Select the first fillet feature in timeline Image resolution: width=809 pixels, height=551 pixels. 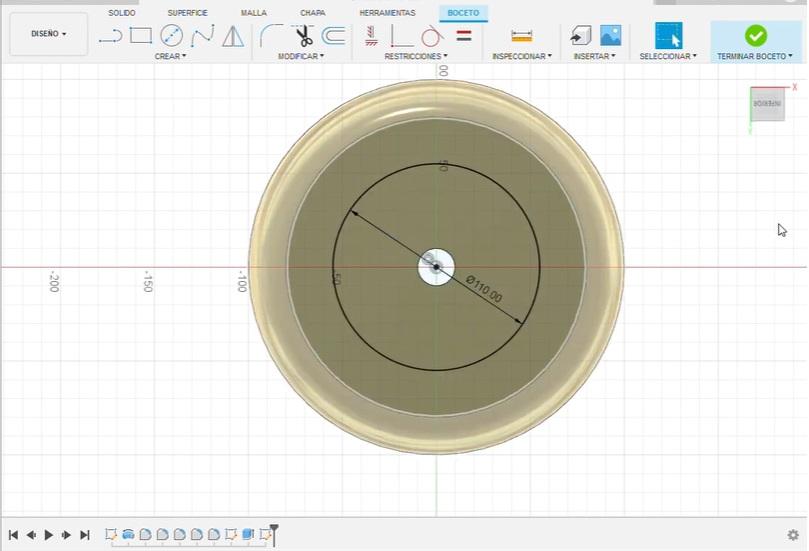[x=145, y=534]
